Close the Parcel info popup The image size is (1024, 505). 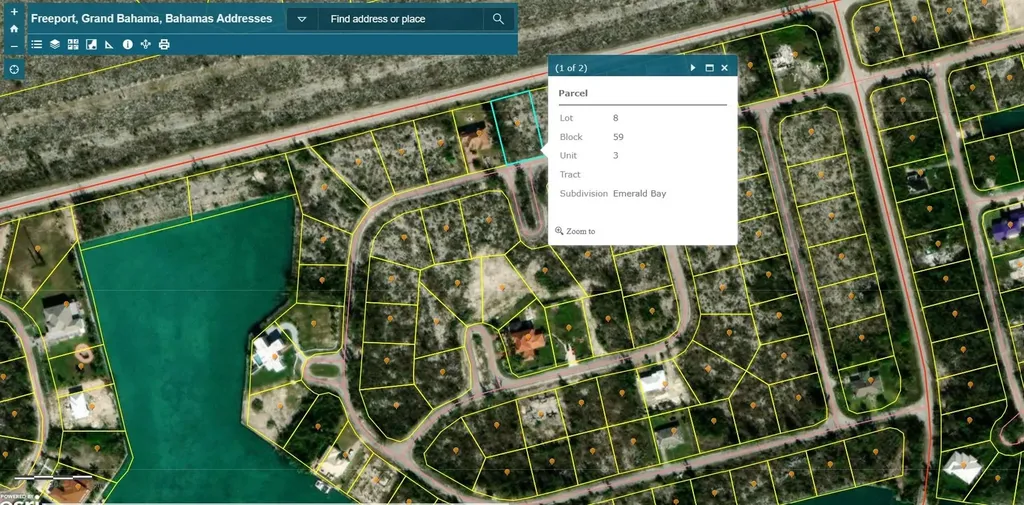tap(724, 68)
